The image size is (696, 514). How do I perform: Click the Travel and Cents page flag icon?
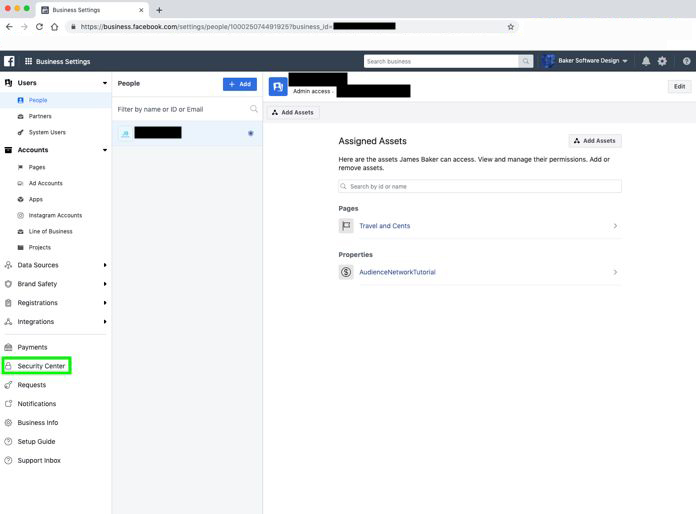coord(346,225)
